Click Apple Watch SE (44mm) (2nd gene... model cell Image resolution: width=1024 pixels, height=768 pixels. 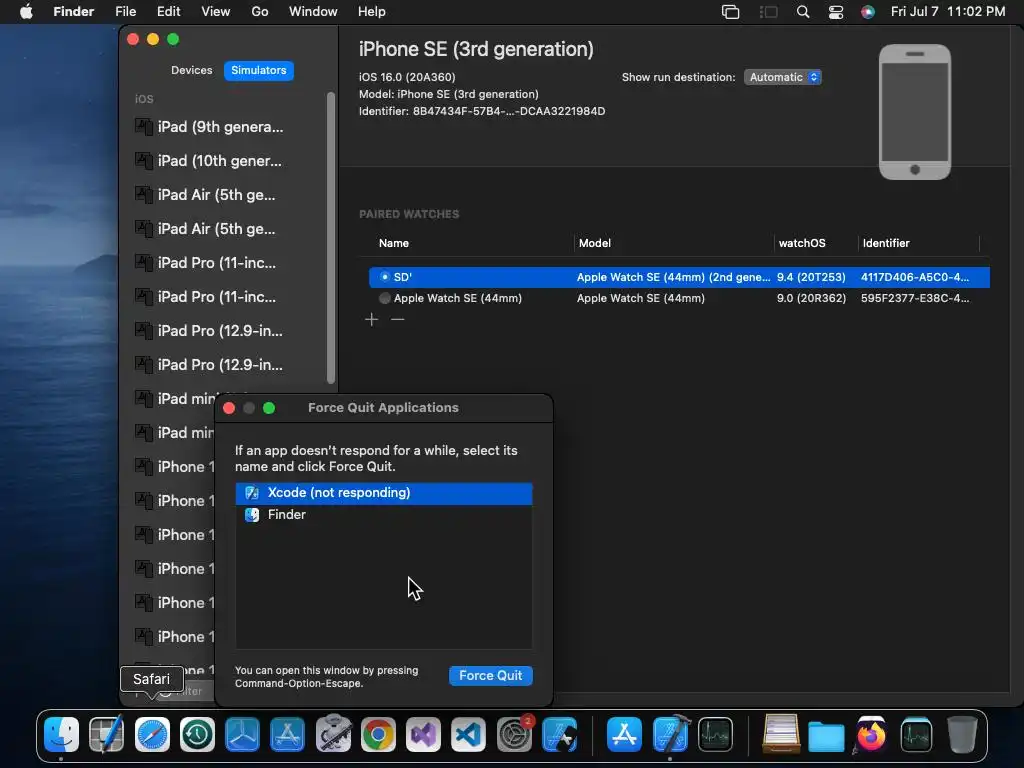(673, 277)
